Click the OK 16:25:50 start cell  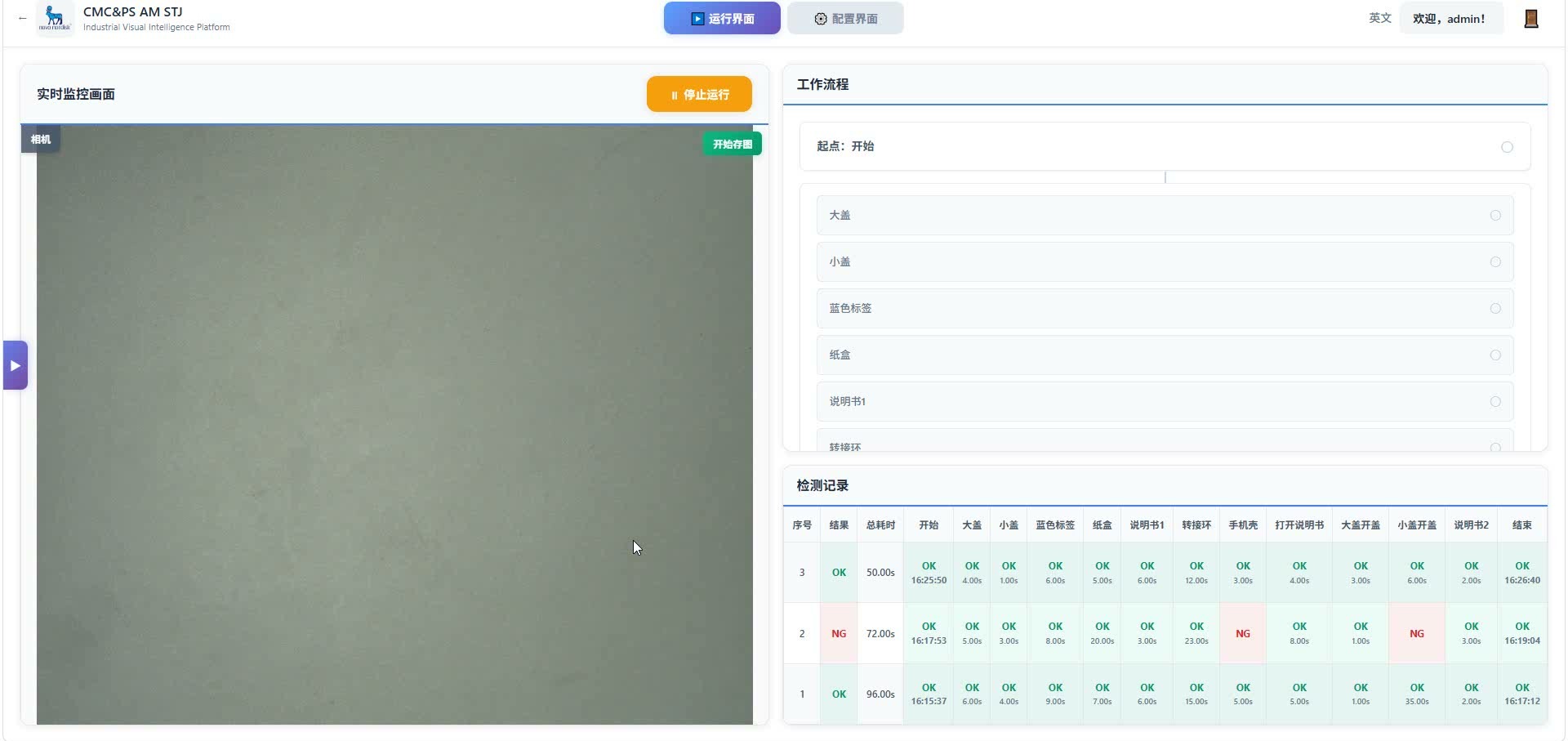point(929,573)
